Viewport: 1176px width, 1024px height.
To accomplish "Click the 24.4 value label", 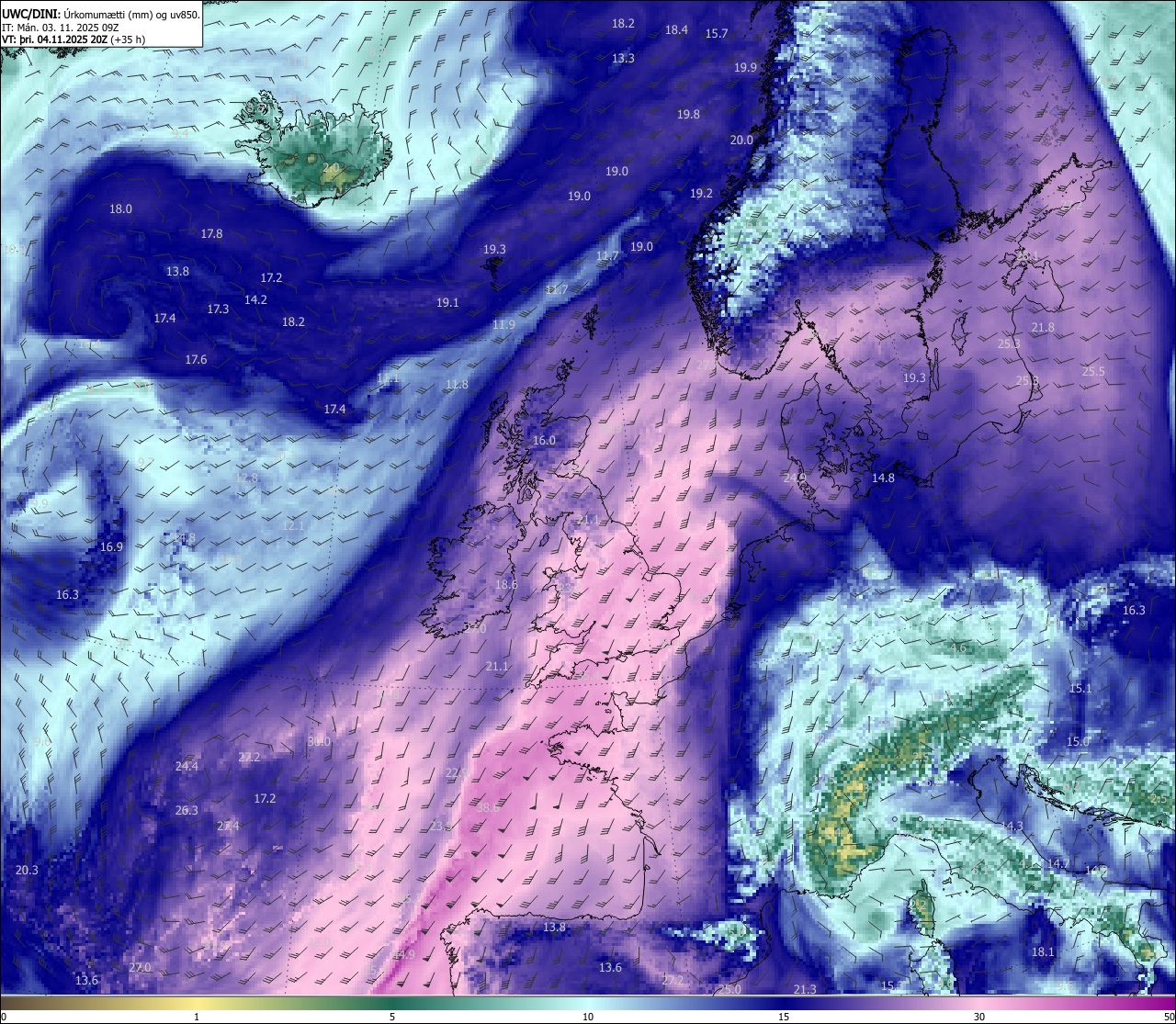I will click(187, 766).
